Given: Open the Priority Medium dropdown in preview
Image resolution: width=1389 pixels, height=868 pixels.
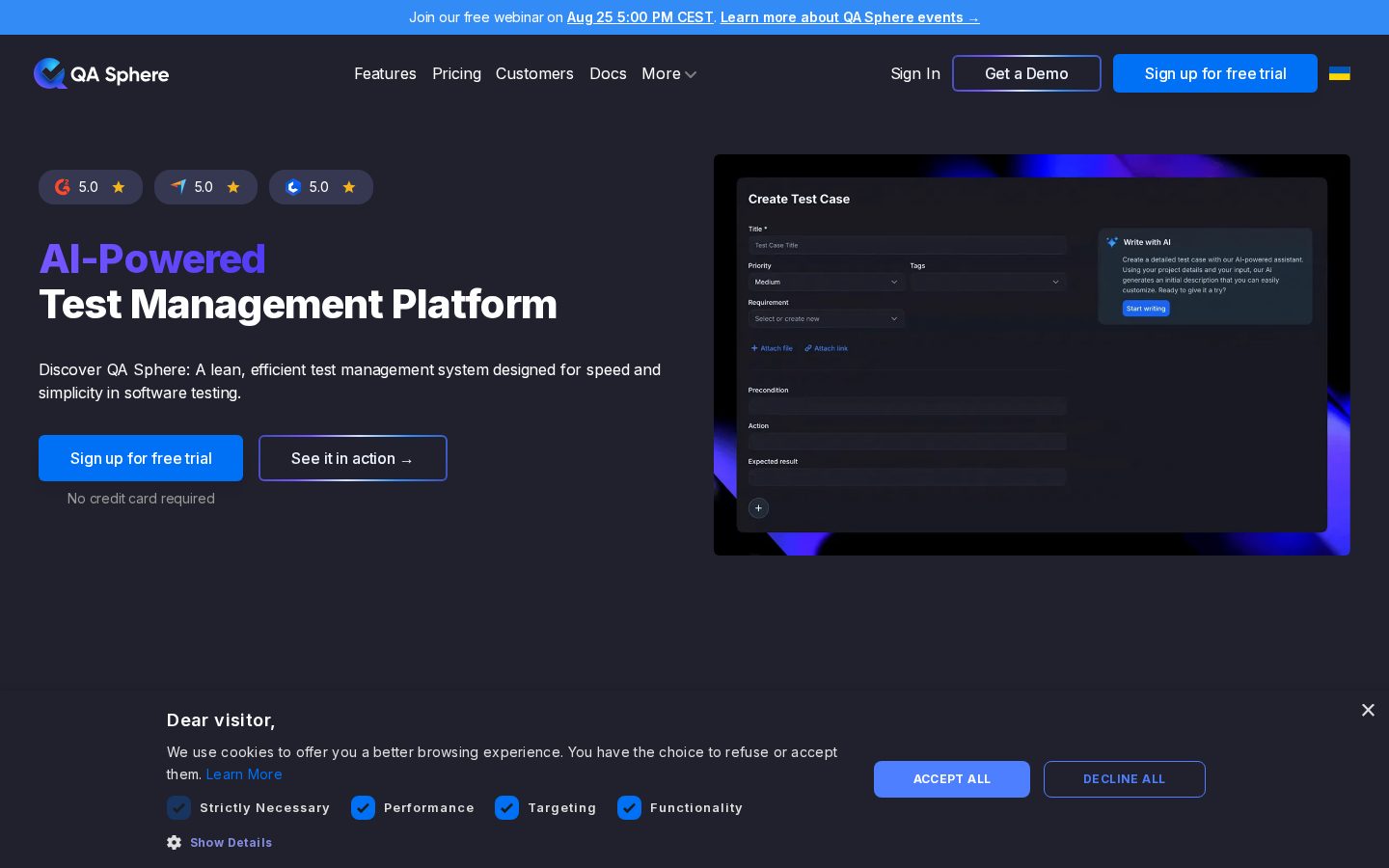Looking at the screenshot, I should point(826,282).
